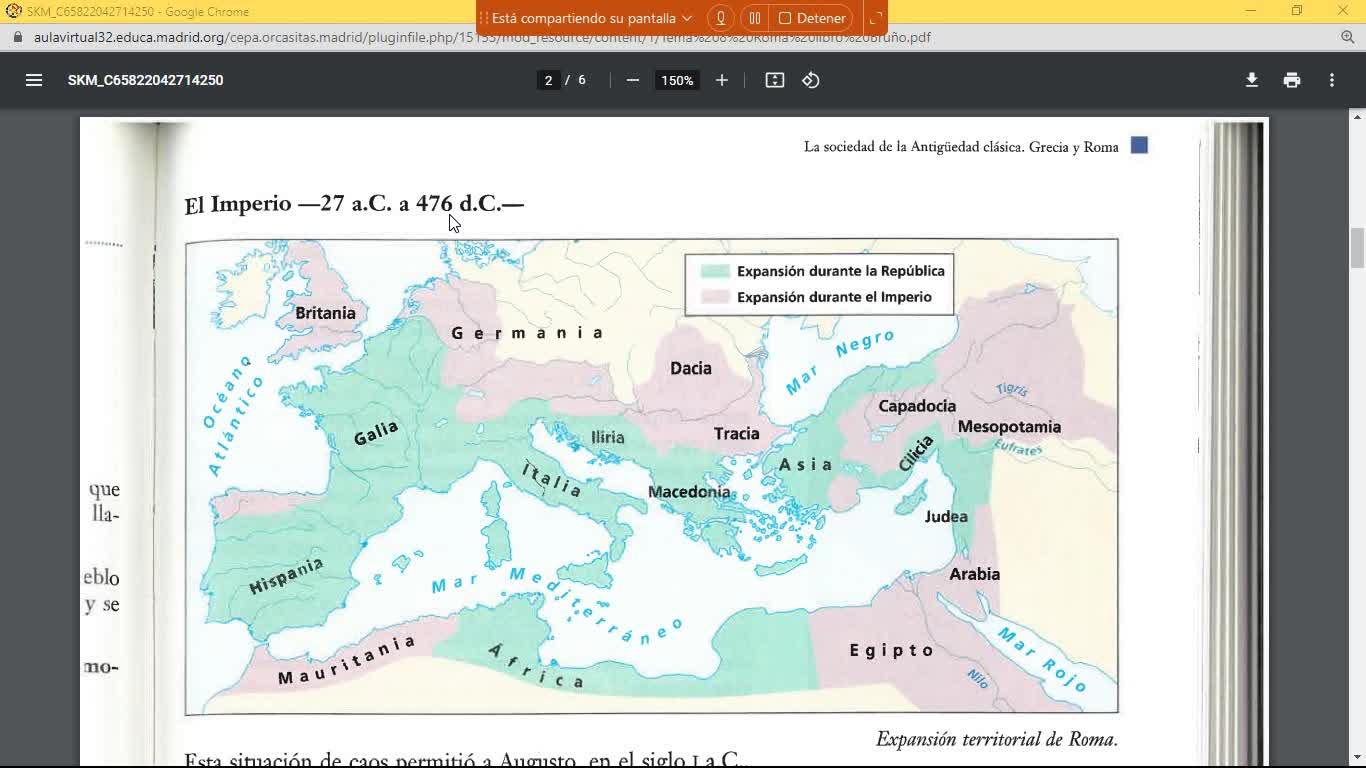
Task: Zoom out with the minus button
Action: [x=633, y=80]
